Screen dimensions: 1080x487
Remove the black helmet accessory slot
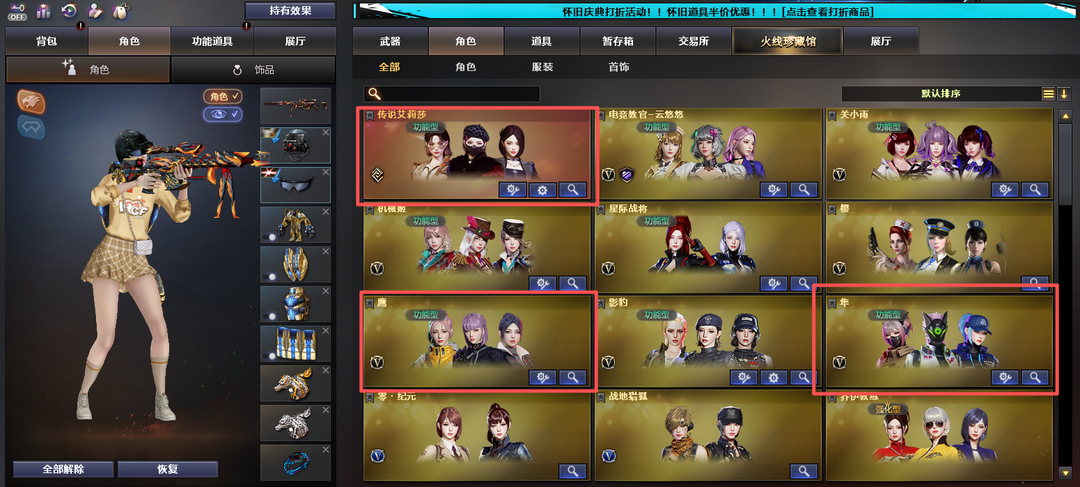325,133
